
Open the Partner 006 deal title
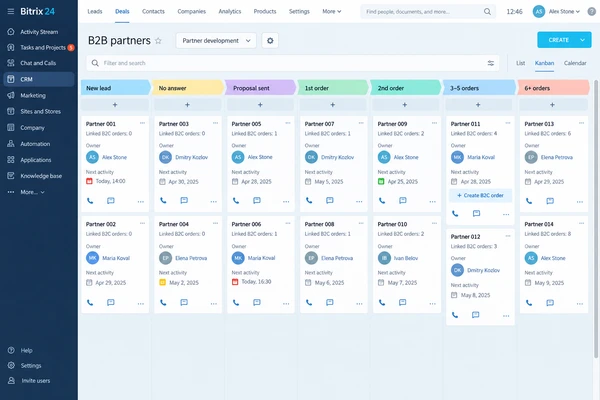click(x=246, y=224)
